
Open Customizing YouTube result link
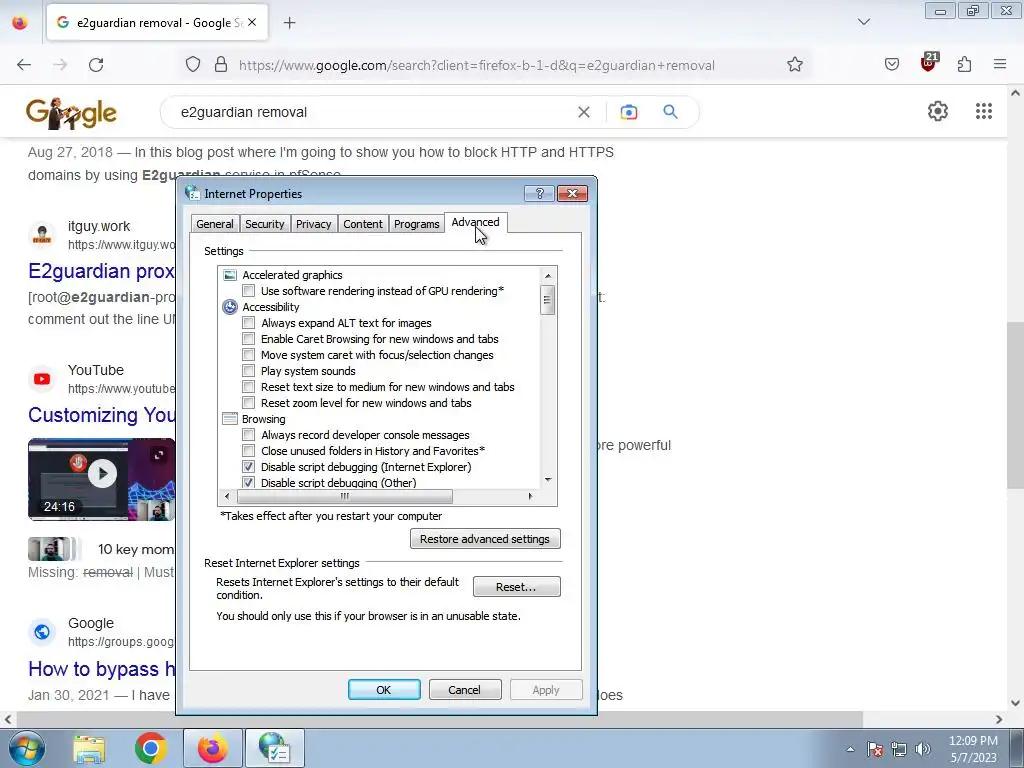point(101,415)
